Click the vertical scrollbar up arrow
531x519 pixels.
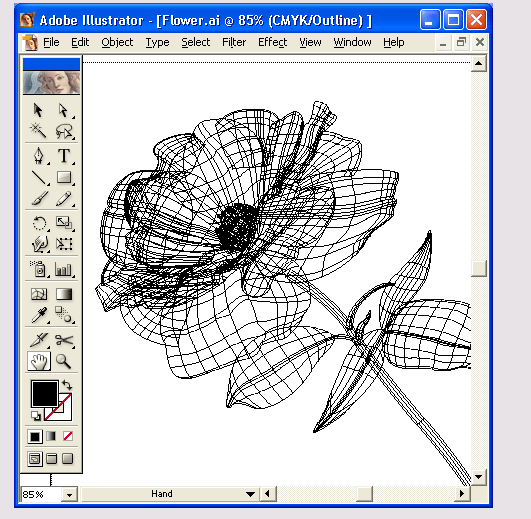click(x=479, y=63)
